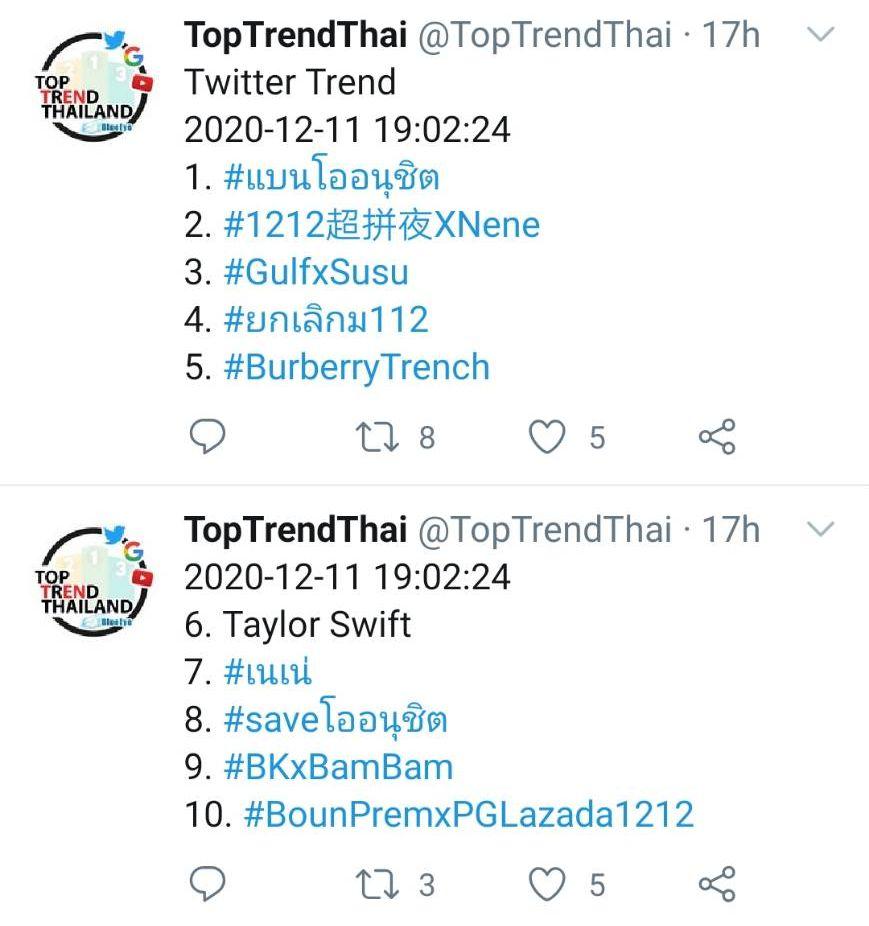
Task: Share the second tweet listing trends 6-10
Action: (716, 885)
